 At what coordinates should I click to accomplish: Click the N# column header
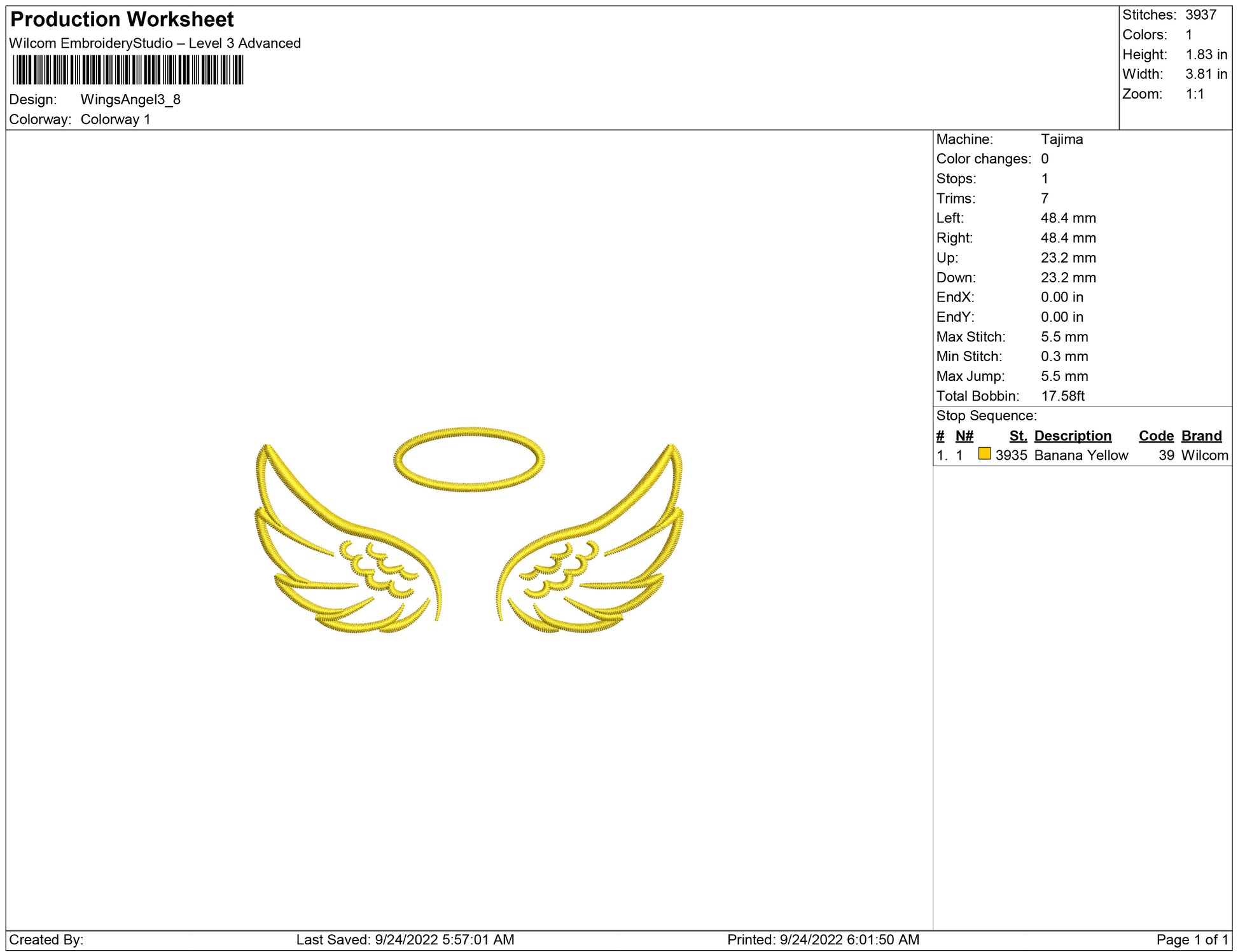pos(964,436)
